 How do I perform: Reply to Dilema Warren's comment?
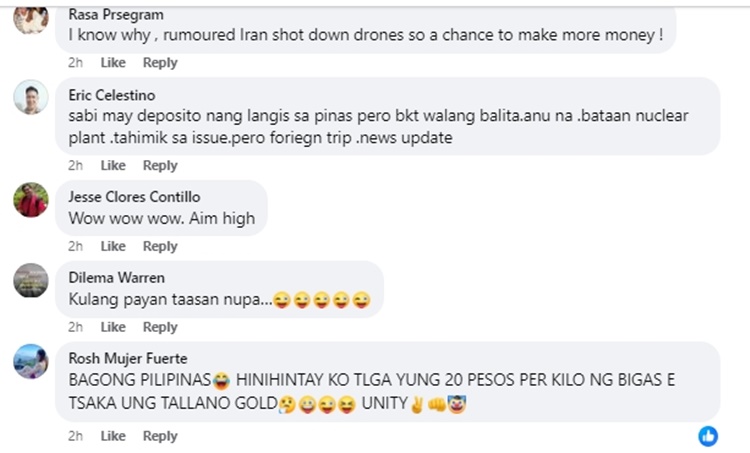160,327
